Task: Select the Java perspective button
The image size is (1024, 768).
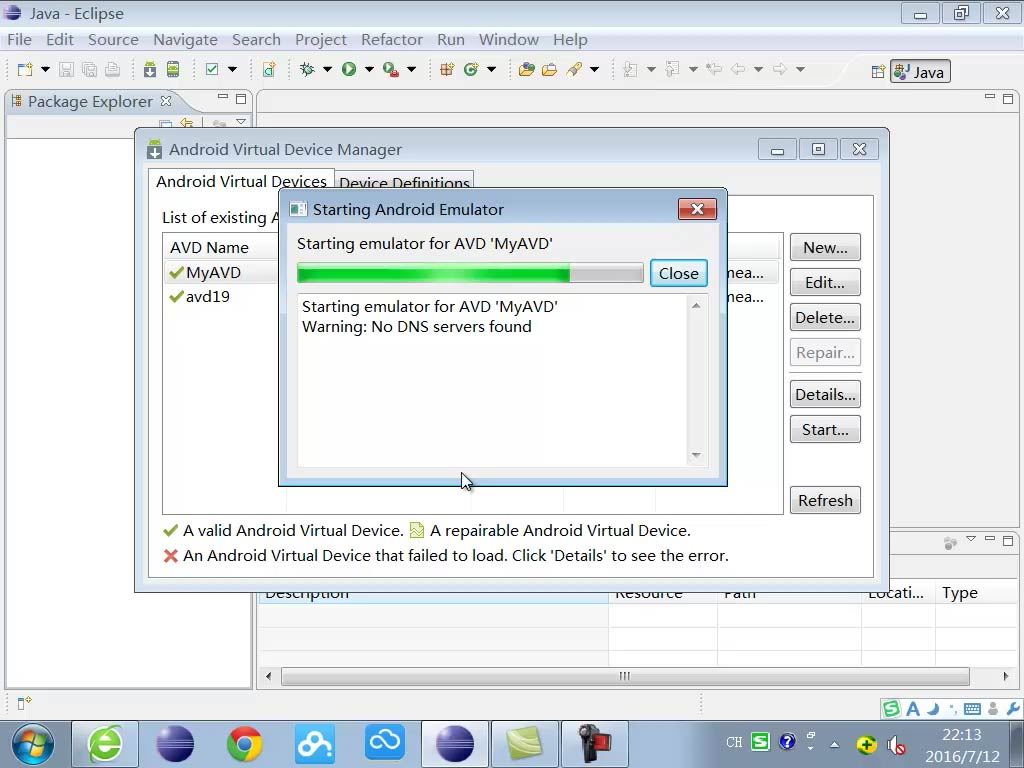Action: [x=920, y=72]
